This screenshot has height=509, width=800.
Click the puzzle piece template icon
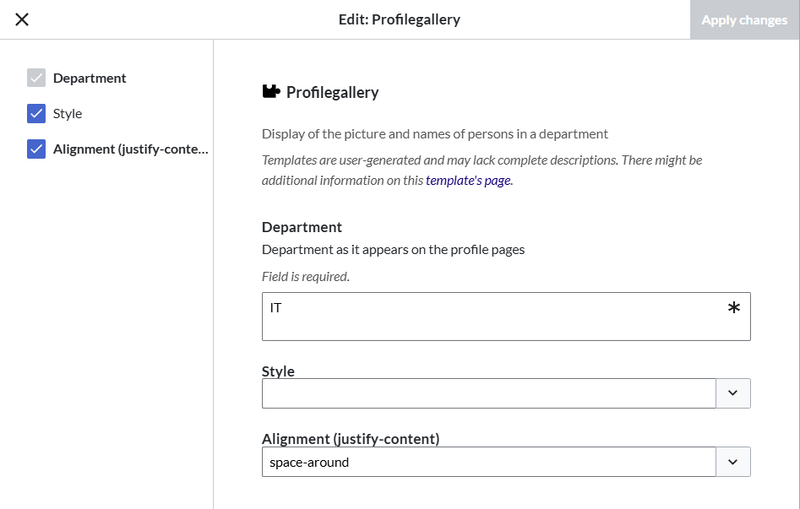coord(271,91)
